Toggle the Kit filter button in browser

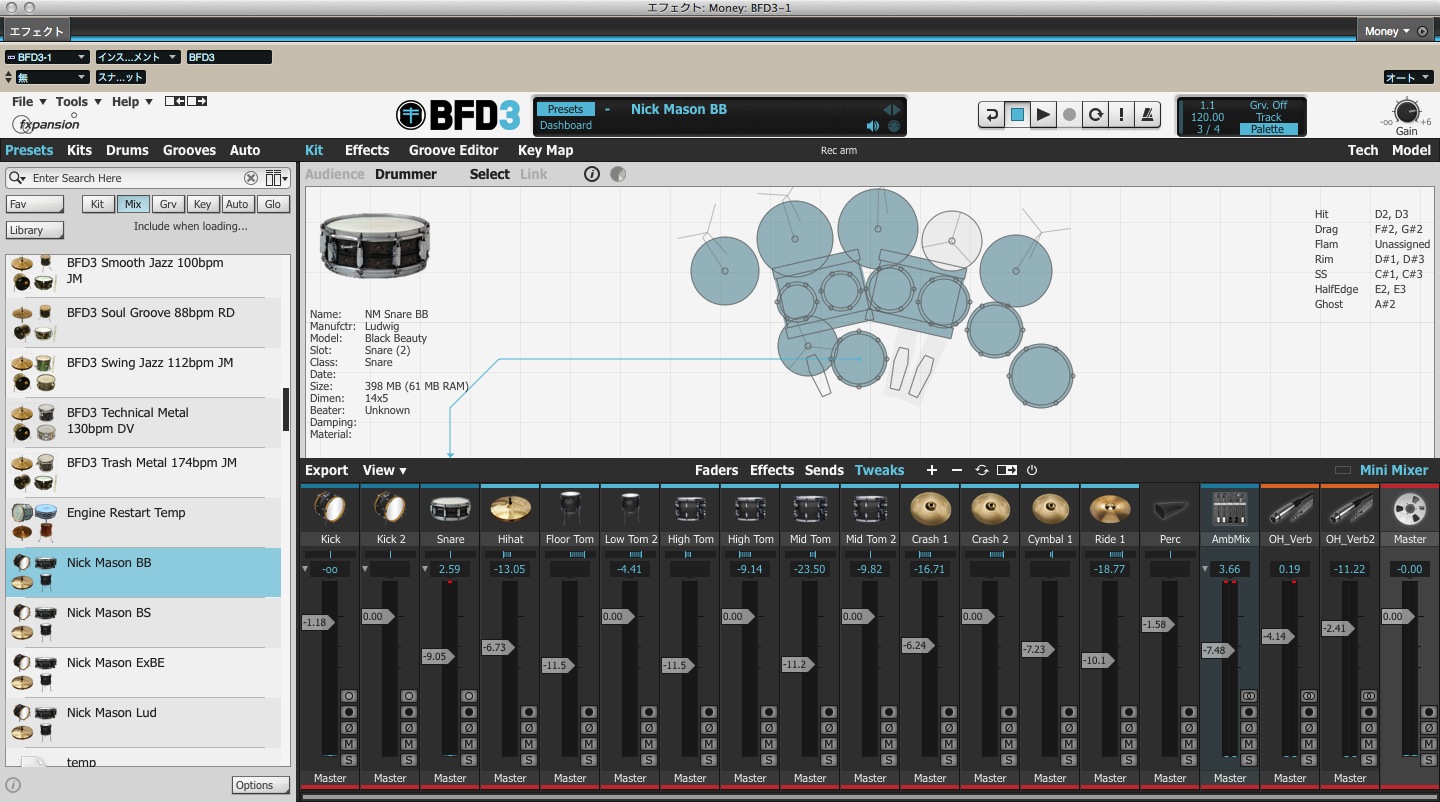[x=97, y=204]
